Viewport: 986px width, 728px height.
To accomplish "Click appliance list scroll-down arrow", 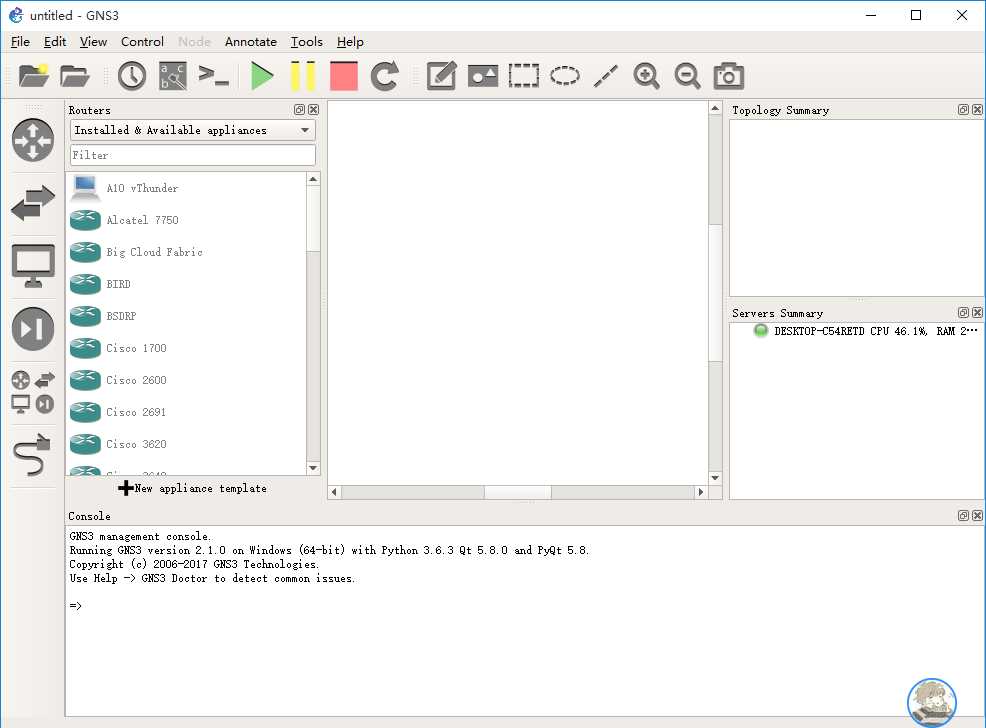I will 313,468.
